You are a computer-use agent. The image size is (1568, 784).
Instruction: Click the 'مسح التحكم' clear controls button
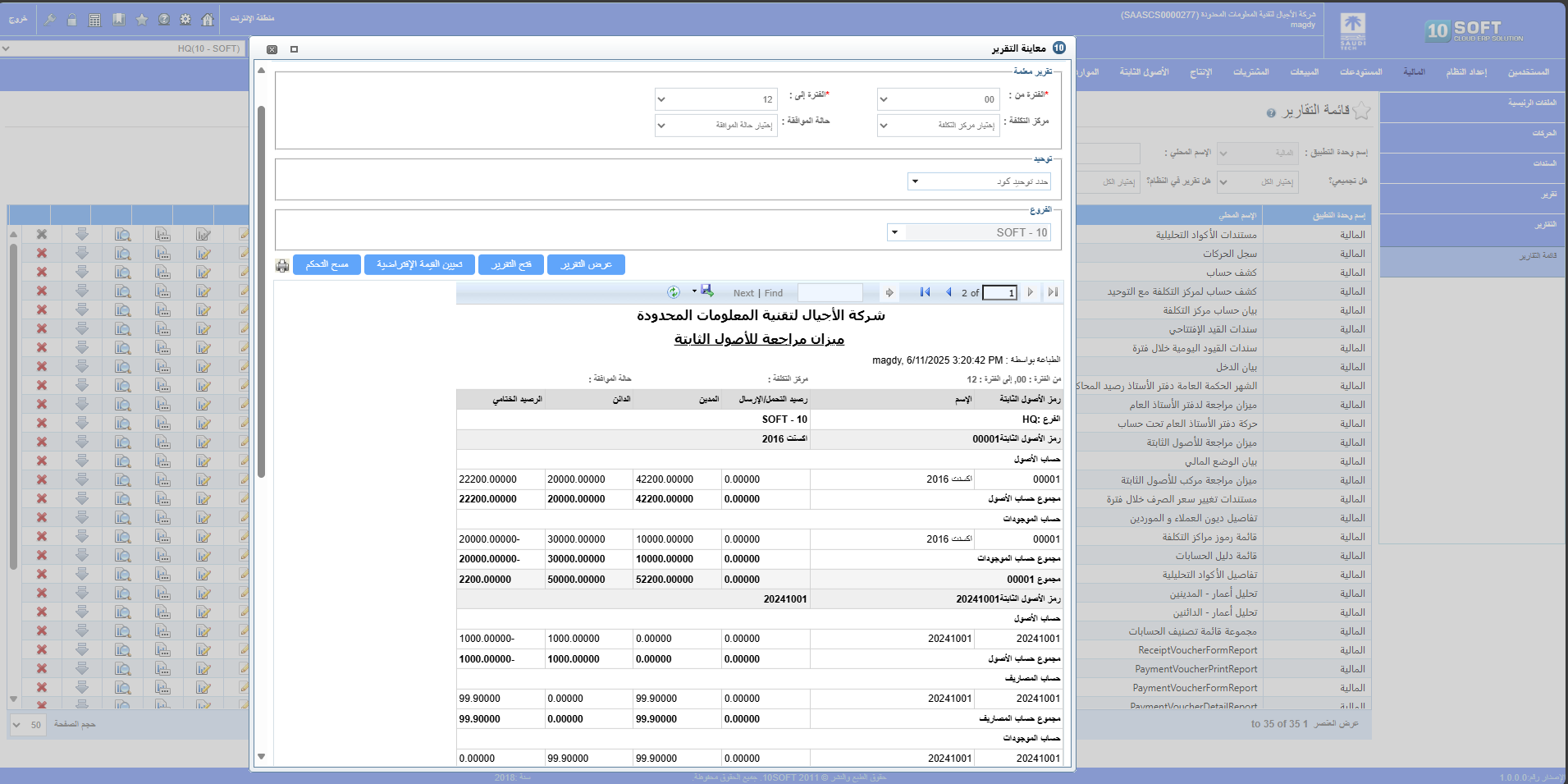click(327, 264)
